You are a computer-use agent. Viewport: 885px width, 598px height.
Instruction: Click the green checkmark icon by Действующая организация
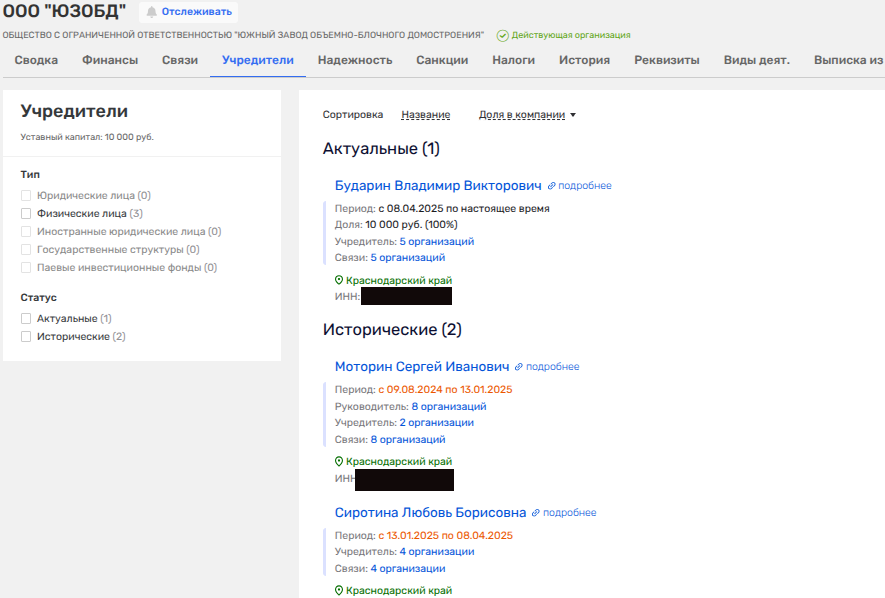[502, 35]
